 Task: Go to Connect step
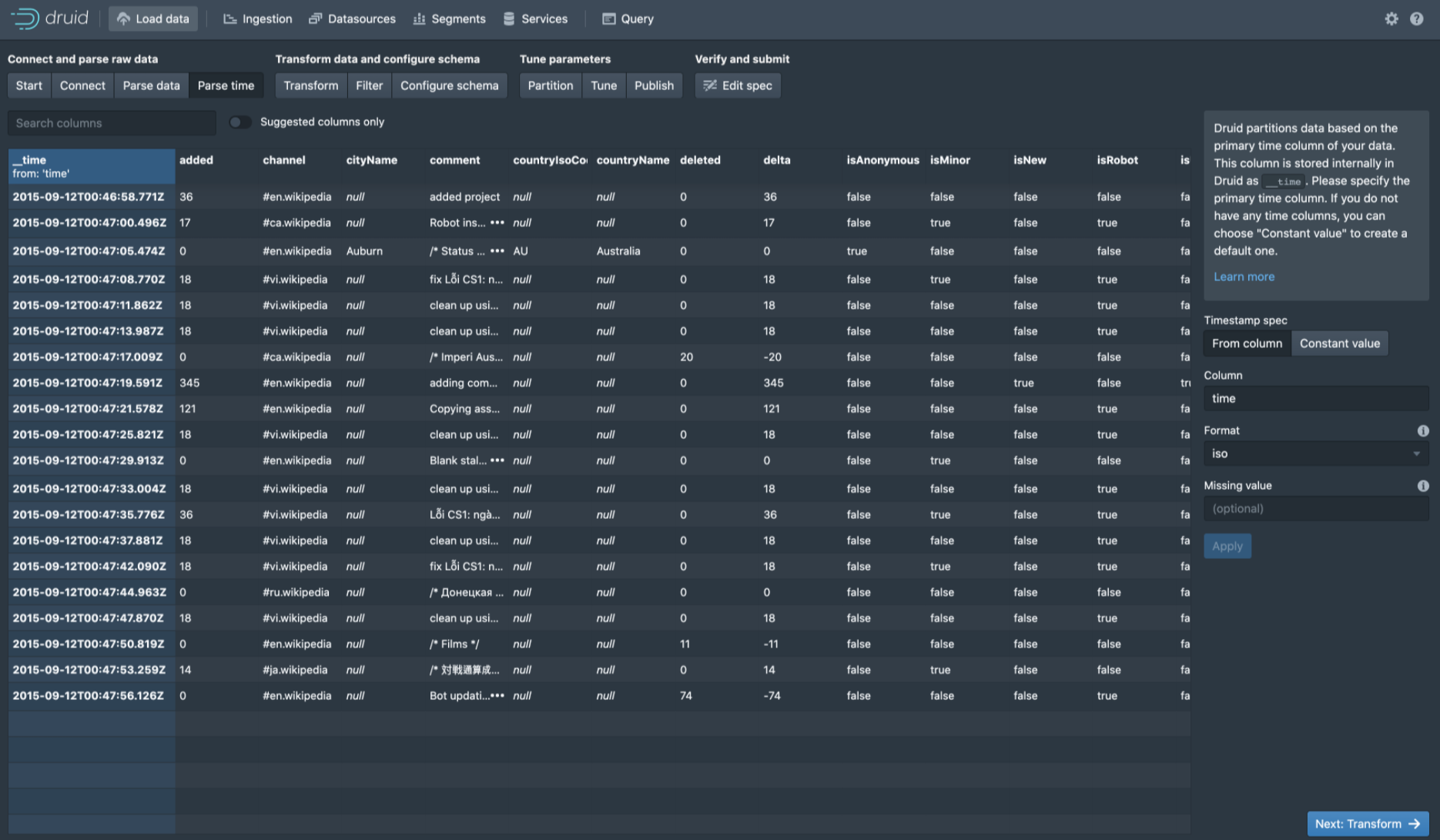coord(82,85)
